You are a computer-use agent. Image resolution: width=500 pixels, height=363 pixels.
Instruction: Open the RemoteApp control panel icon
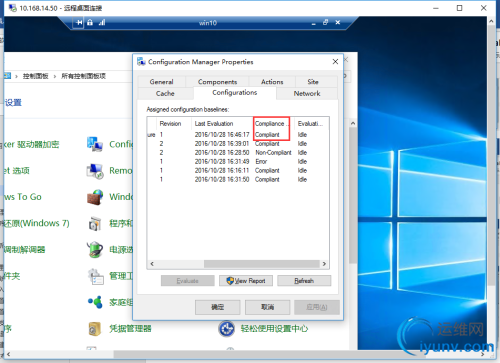click(x=95, y=171)
